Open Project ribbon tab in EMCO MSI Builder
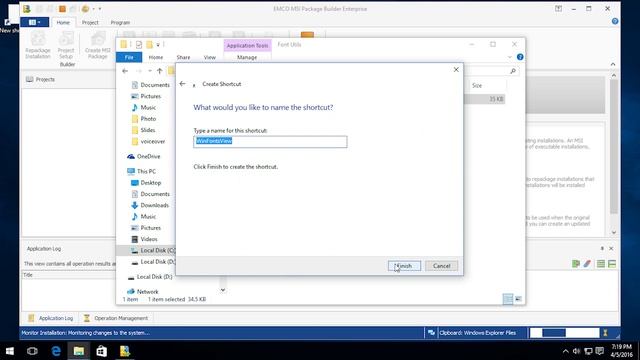Viewport: 640px width, 360px height. 90,22
